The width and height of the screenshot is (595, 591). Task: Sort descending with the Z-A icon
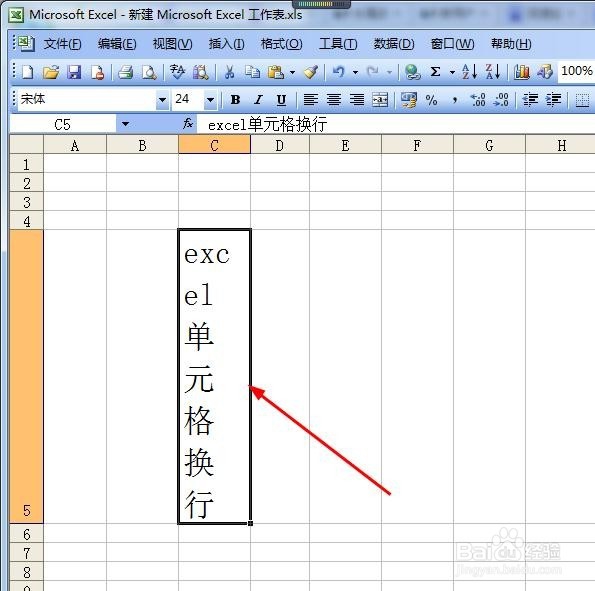click(493, 72)
